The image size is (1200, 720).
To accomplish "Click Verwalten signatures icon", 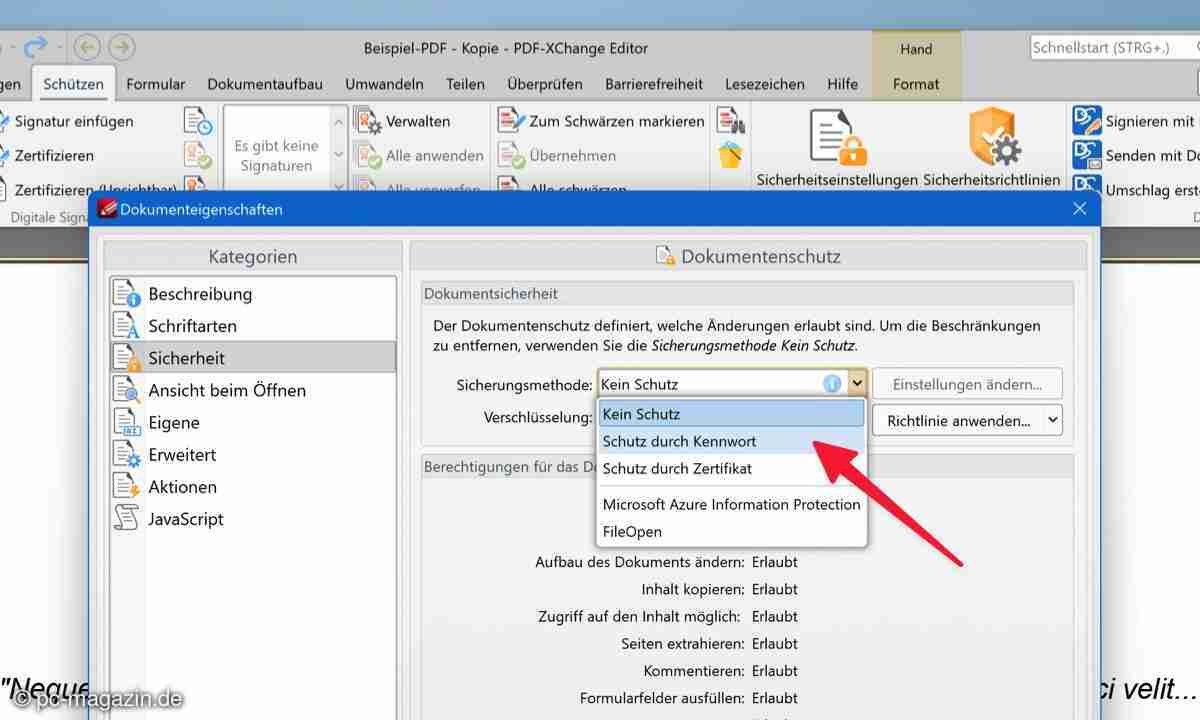I will click(369, 121).
